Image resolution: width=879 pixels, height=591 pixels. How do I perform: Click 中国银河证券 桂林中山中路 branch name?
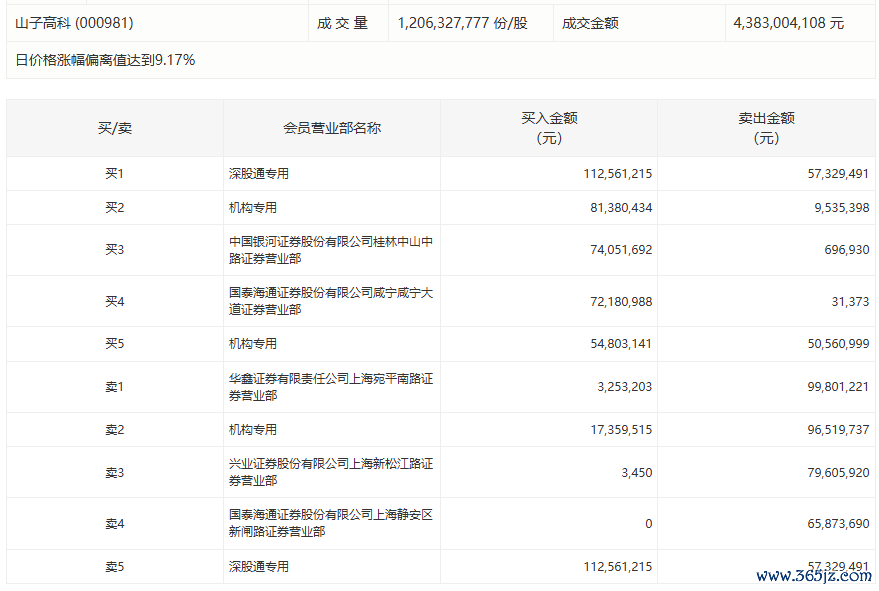click(x=331, y=250)
